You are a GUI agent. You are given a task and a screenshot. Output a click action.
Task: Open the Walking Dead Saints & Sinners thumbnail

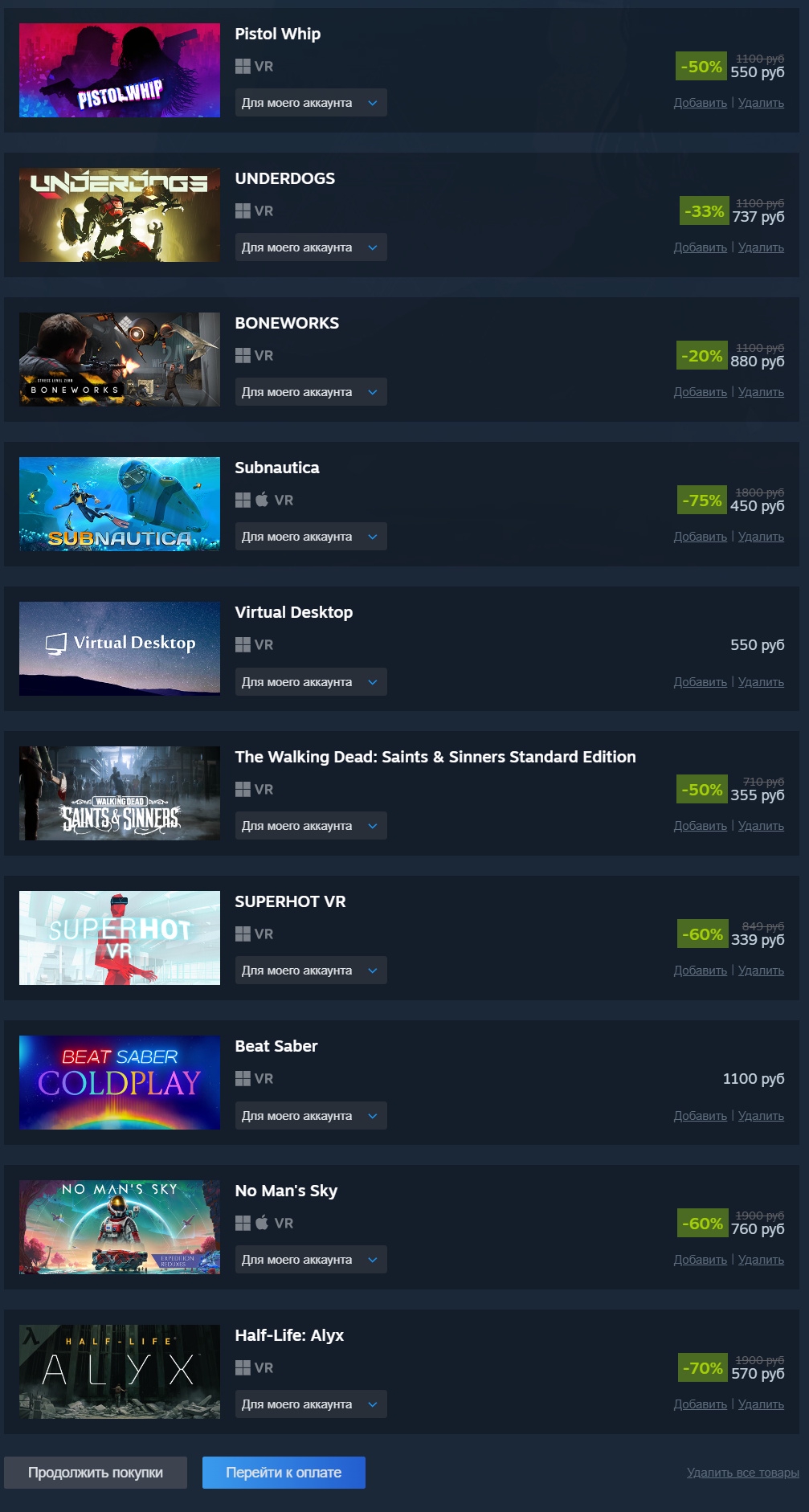point(120,793)
